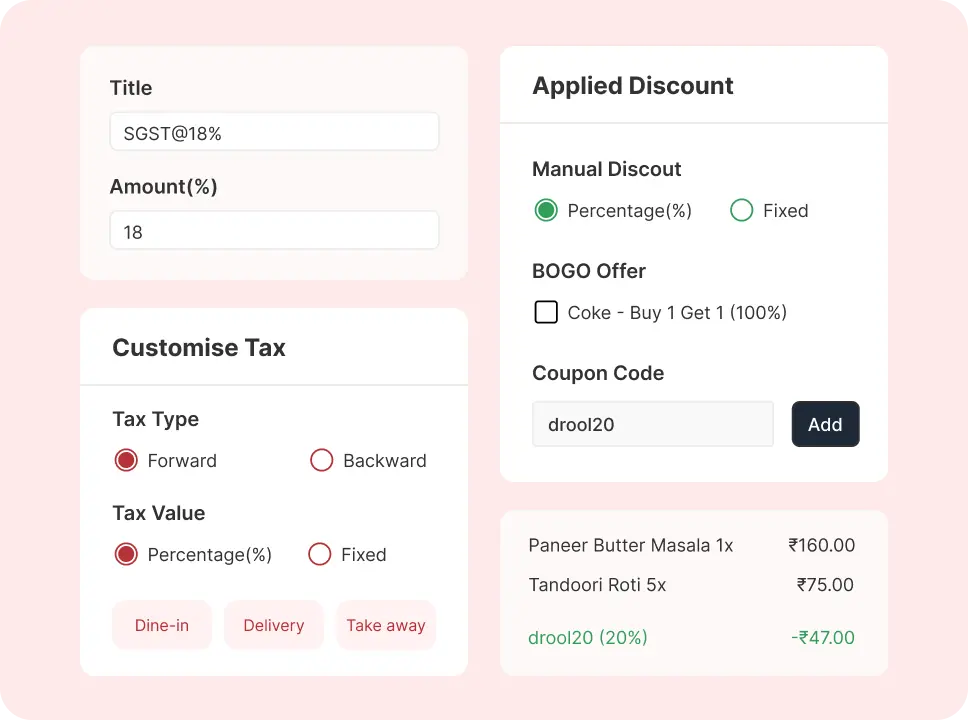The width and height of the screenshot is (968, 720).
Task: Select Fixed tax value option
Action: (320, 555)
